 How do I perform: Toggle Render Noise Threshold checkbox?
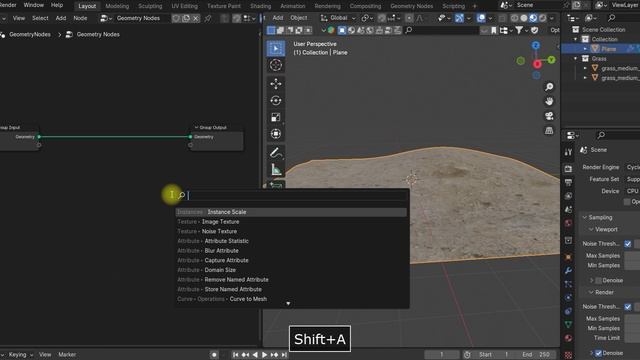coord(628,307)
